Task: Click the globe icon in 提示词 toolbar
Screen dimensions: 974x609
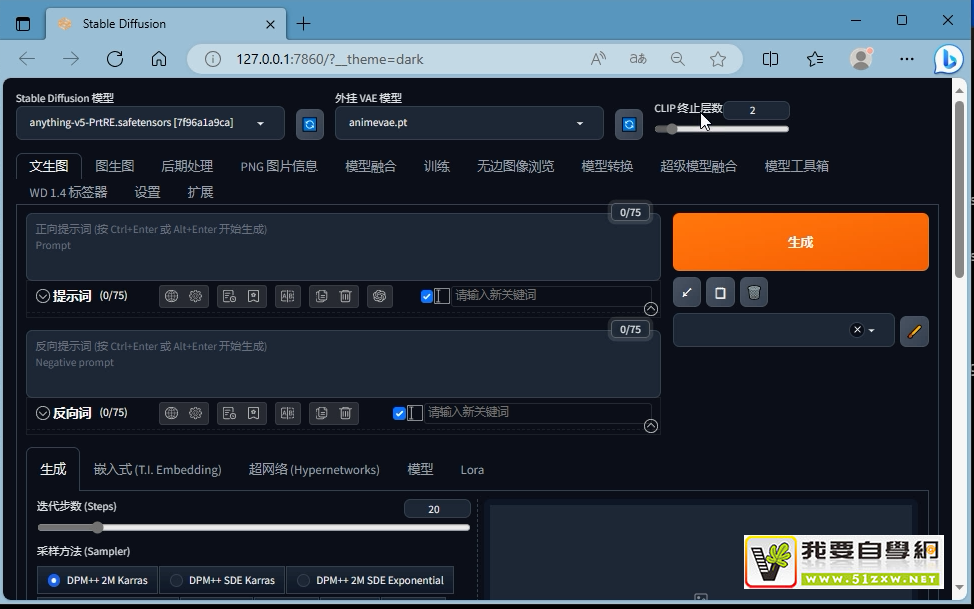Action: click(x=171, y=296)
